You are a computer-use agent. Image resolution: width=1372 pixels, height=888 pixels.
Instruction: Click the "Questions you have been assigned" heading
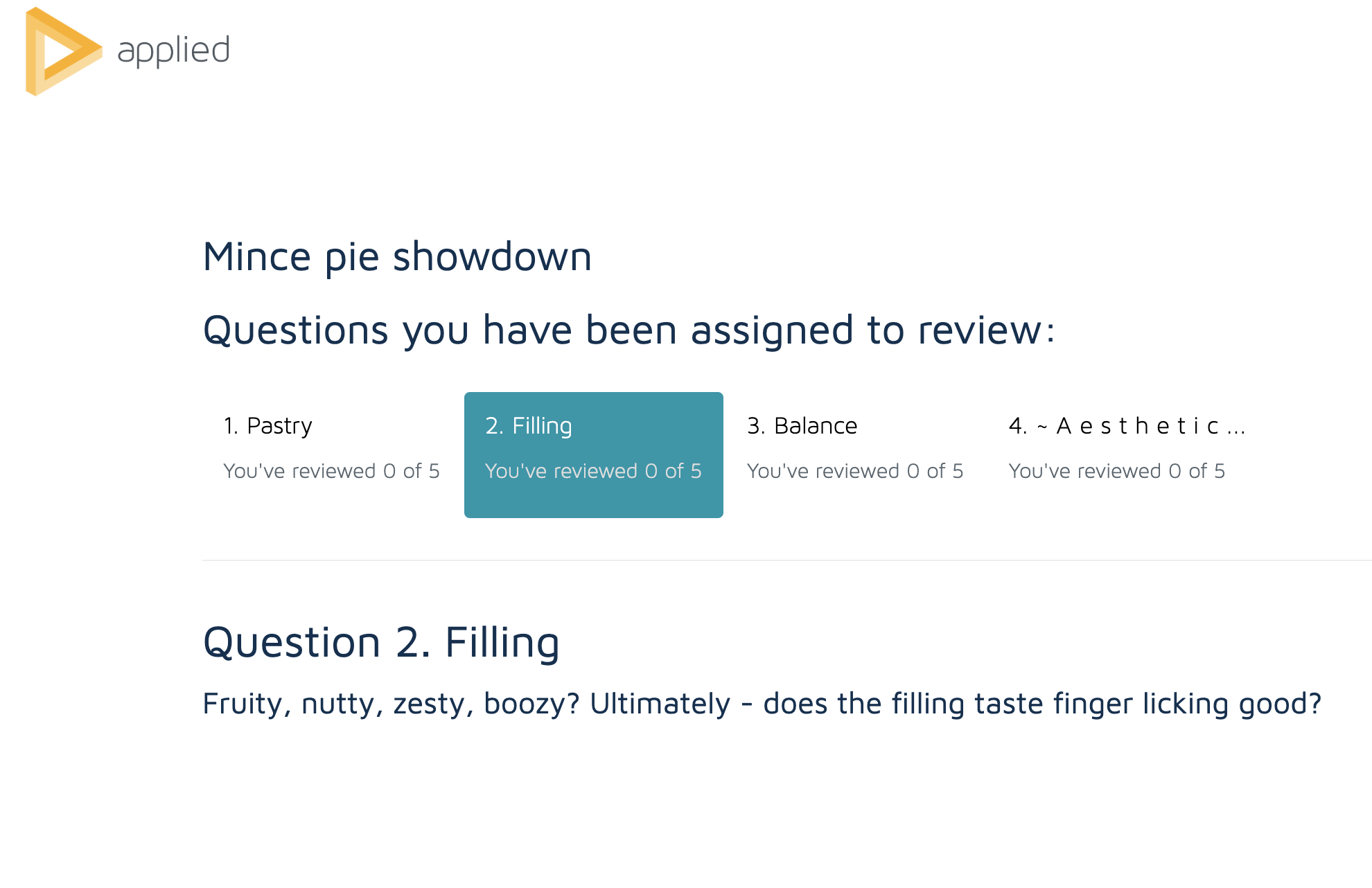[628, 330]
